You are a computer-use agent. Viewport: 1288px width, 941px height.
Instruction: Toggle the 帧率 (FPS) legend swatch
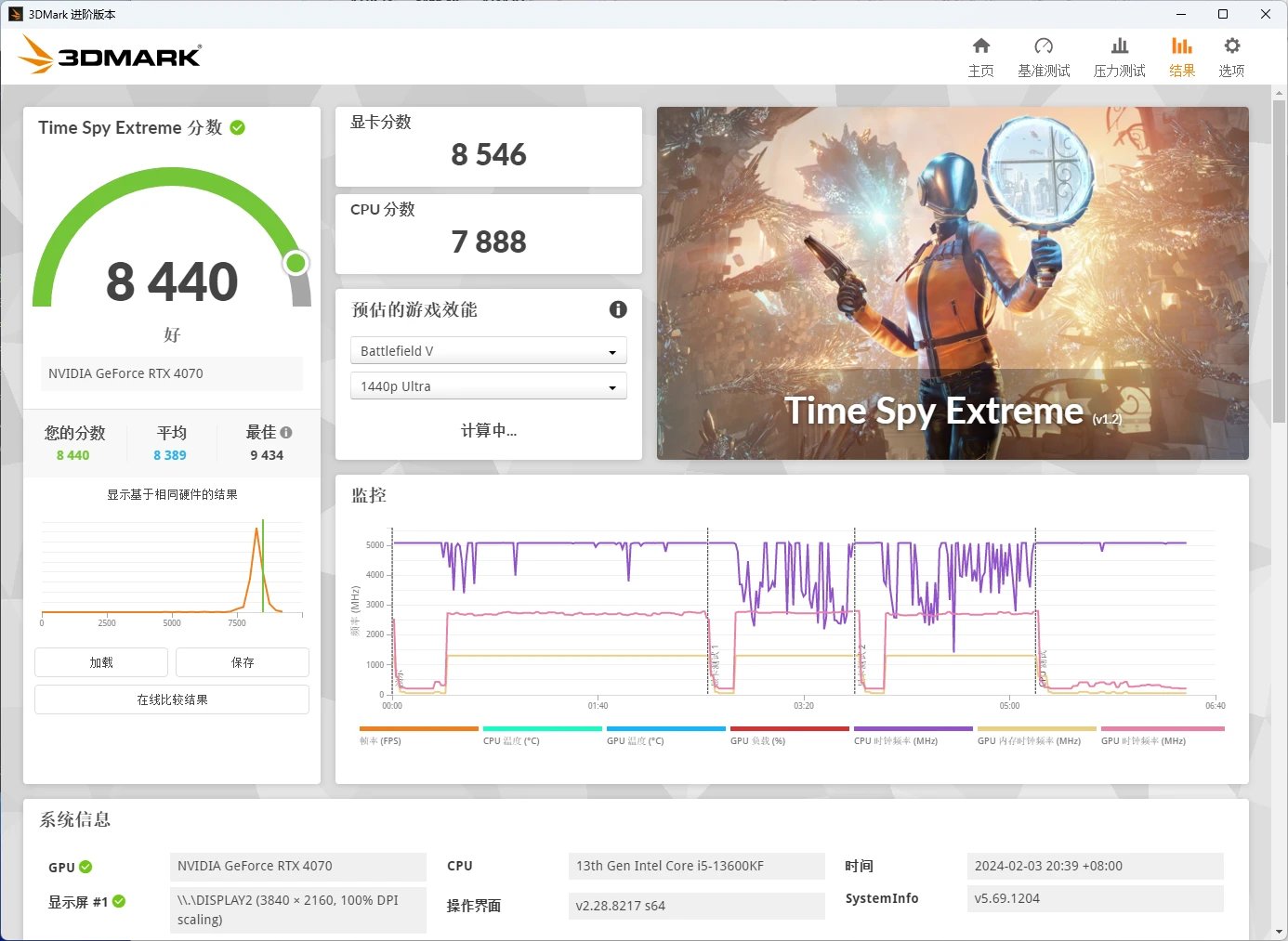419,729
